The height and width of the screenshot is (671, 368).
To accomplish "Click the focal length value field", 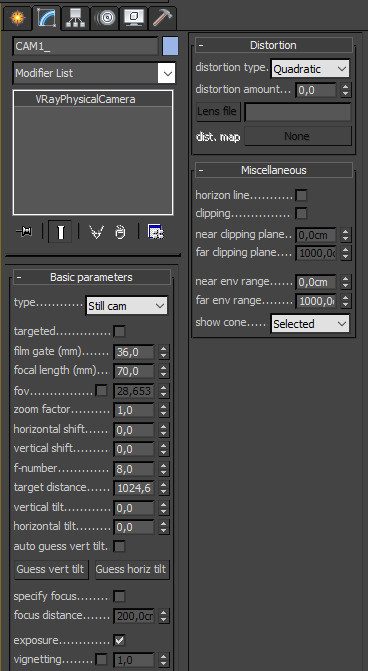I will click(x=134, y=371).
